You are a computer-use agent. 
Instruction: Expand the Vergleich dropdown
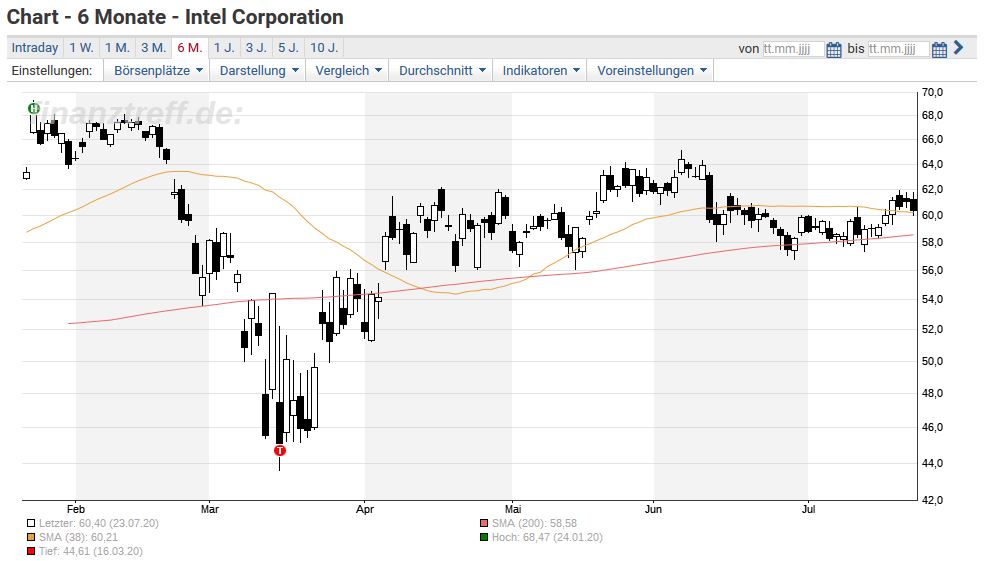click(x=348, y=71)
